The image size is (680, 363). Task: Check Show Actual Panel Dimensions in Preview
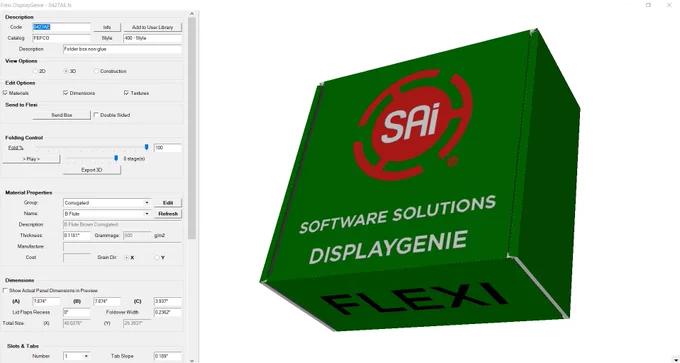coord(5,290)
